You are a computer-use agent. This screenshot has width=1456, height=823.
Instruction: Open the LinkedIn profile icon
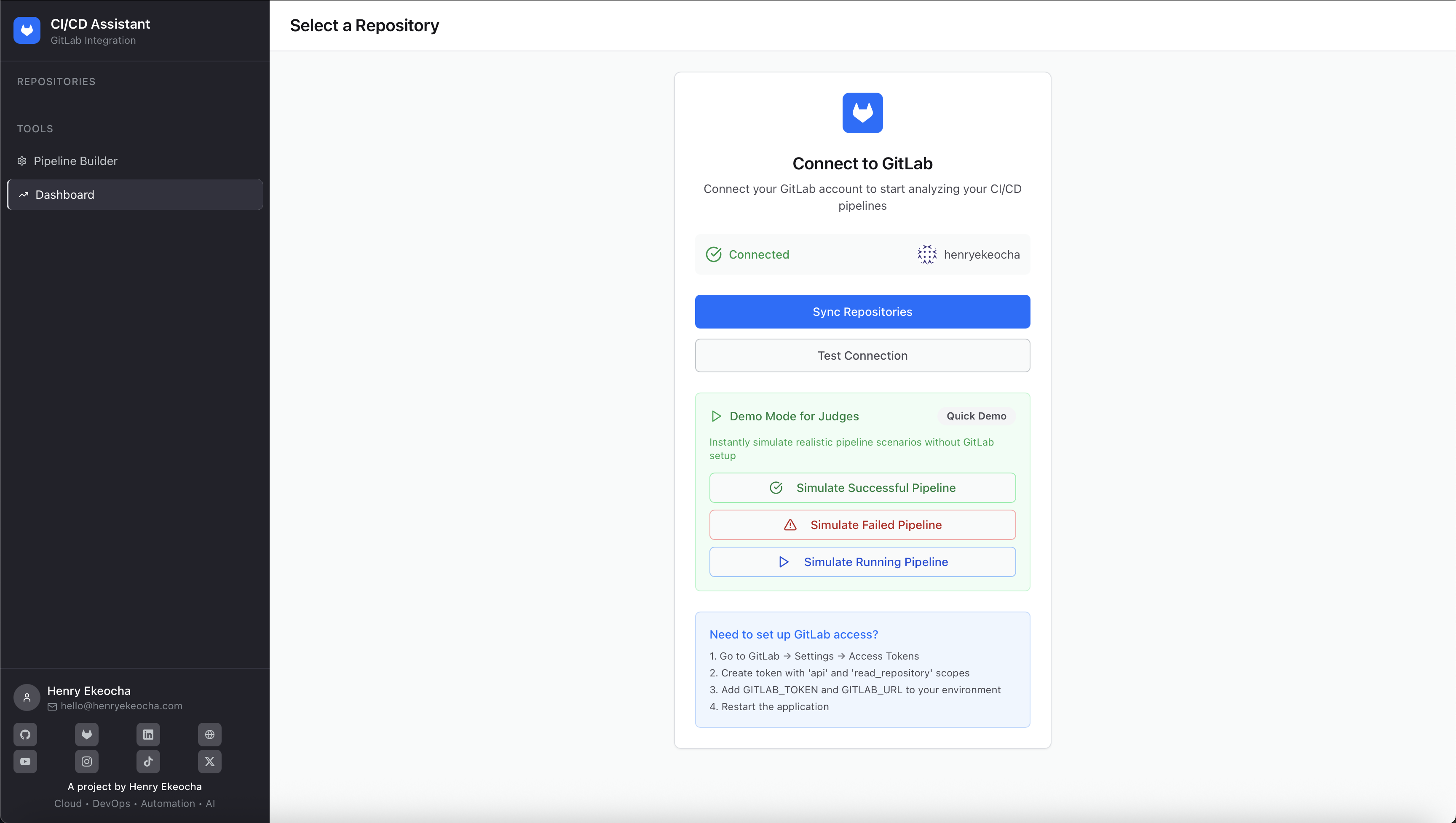(x=148, y=734)
